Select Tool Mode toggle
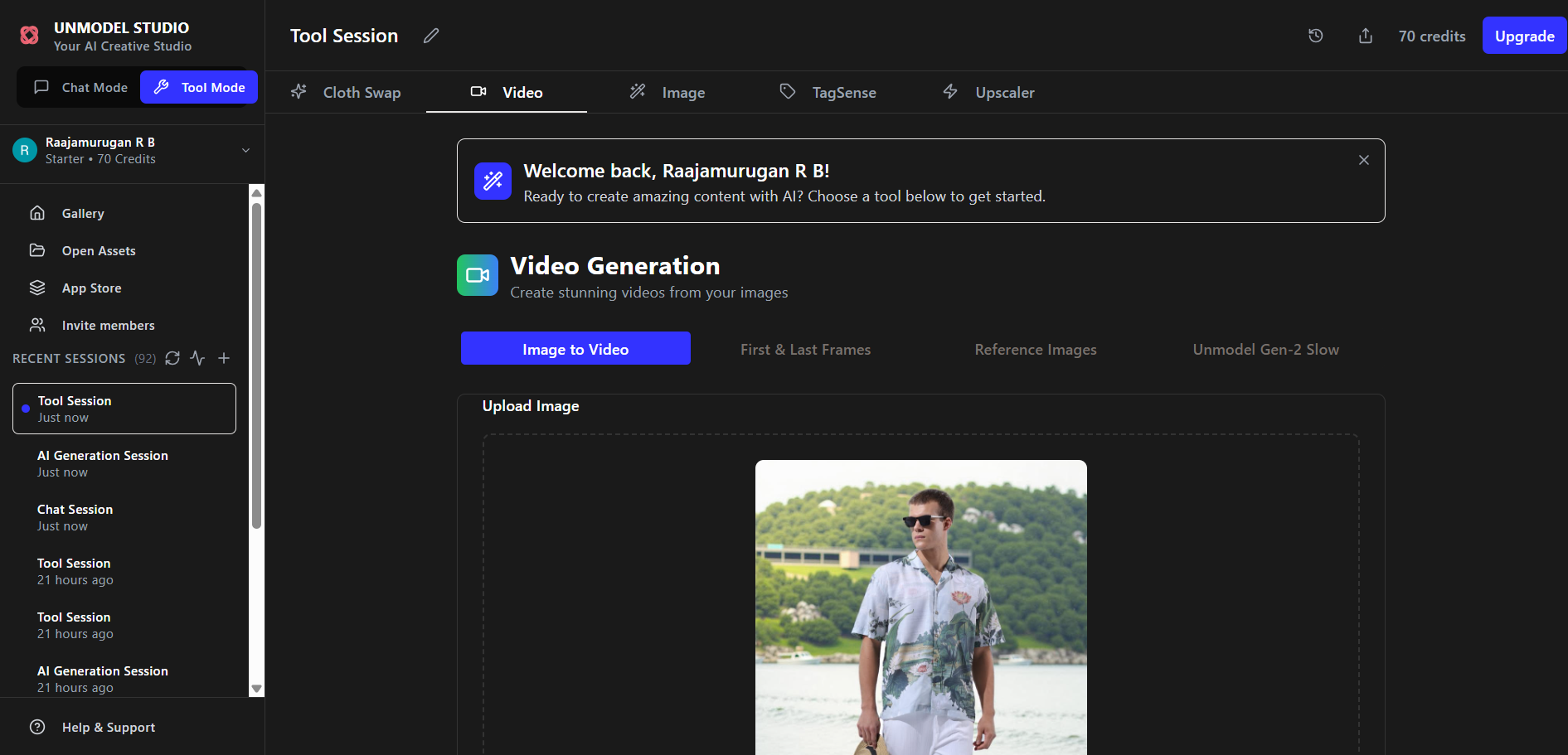Screen dimensions: 1568x755 click(x=199, y=87)
